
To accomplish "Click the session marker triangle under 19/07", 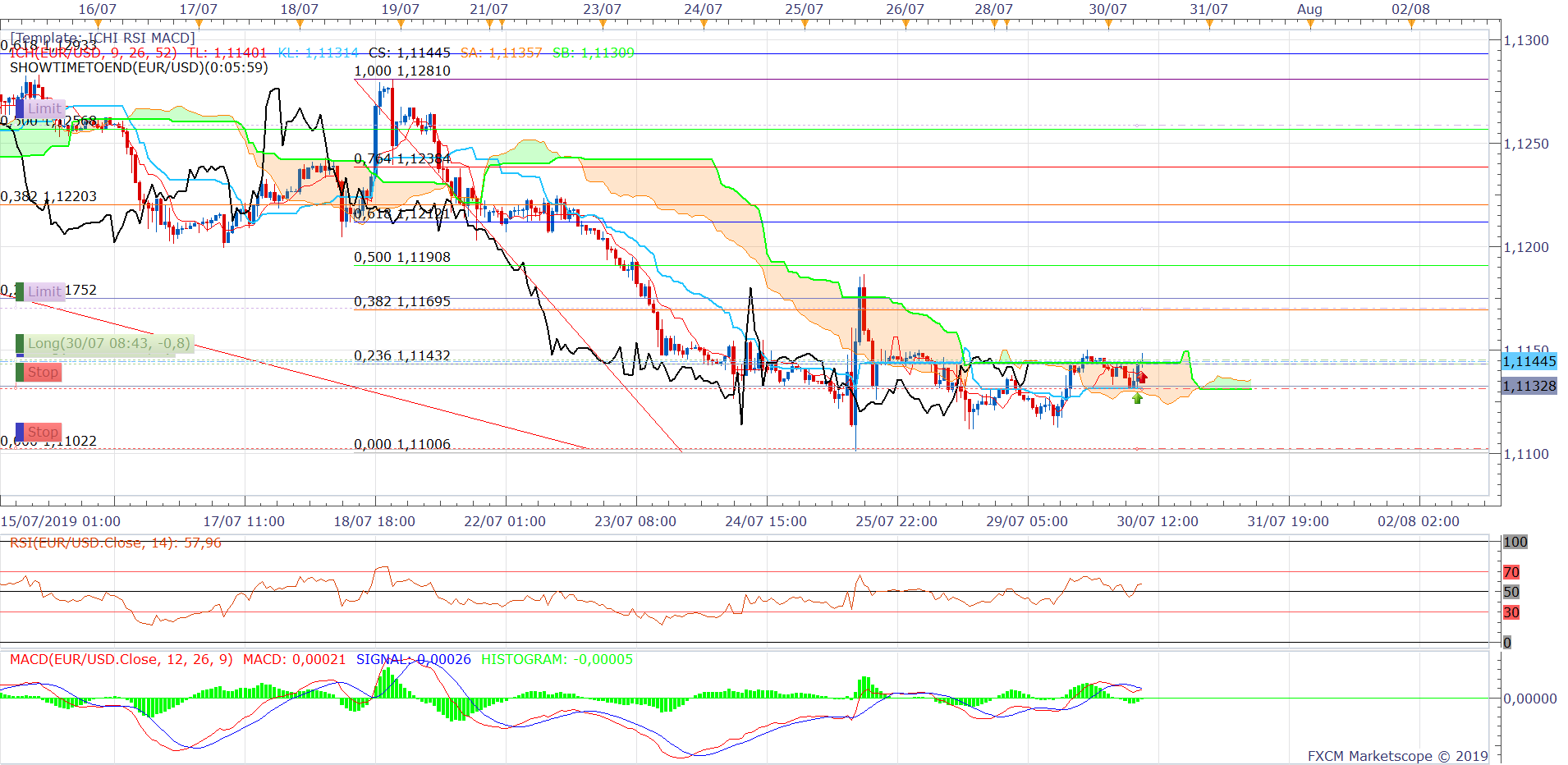I will click(401, 24).
